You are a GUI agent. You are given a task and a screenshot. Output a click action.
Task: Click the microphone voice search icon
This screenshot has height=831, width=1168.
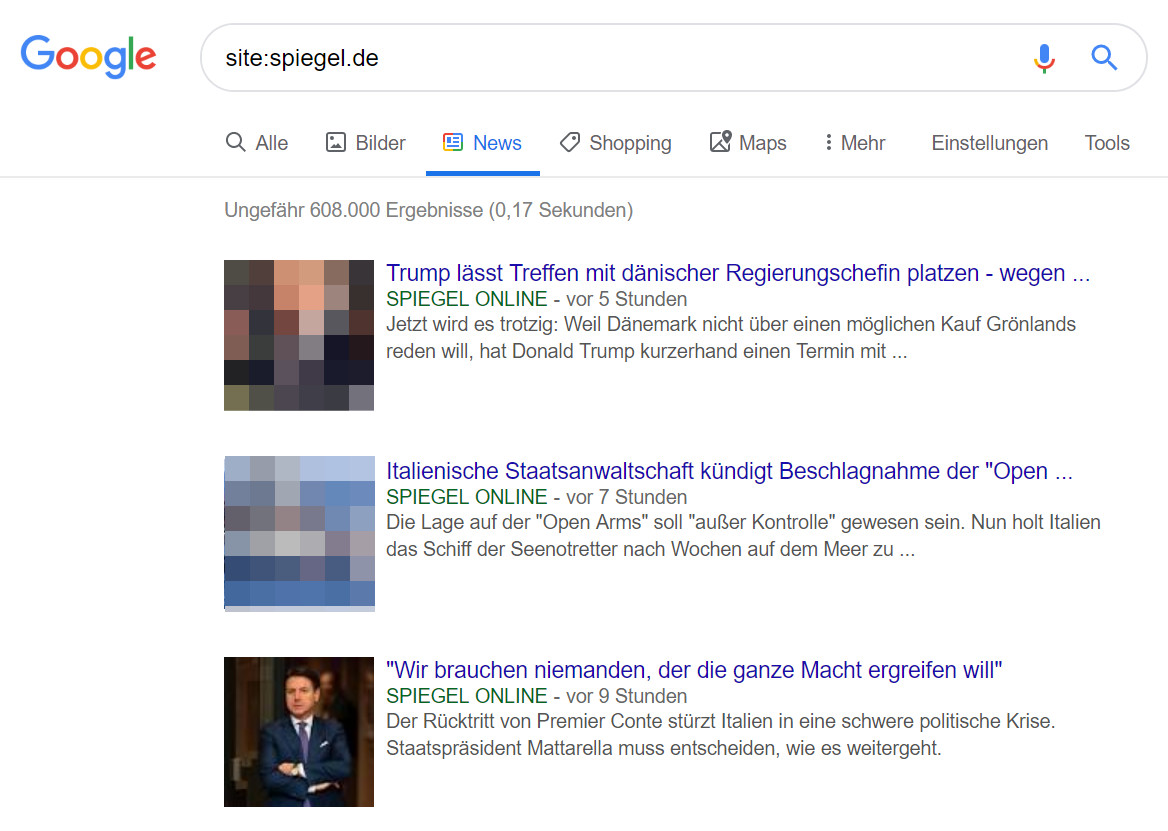click(x=1044, y=58)
